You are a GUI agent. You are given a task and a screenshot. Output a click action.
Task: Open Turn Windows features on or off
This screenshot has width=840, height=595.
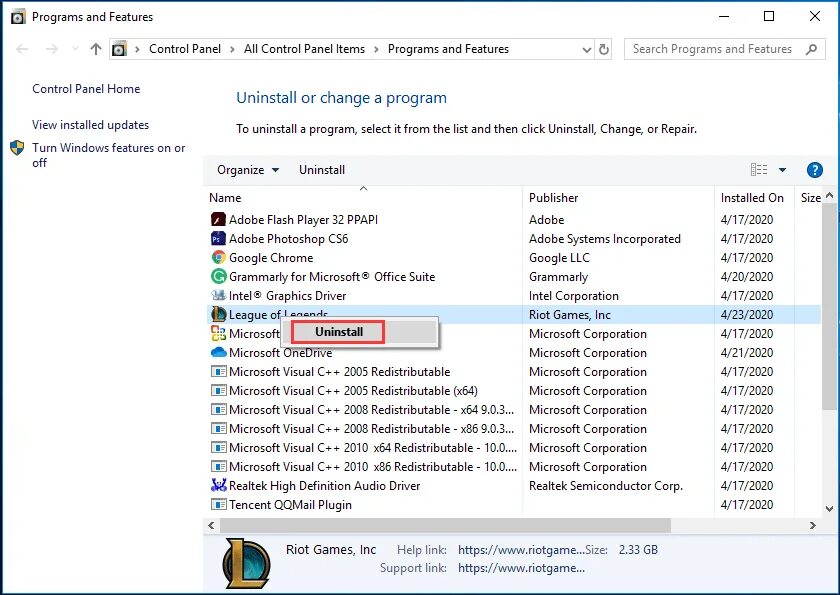pos(108,155)
